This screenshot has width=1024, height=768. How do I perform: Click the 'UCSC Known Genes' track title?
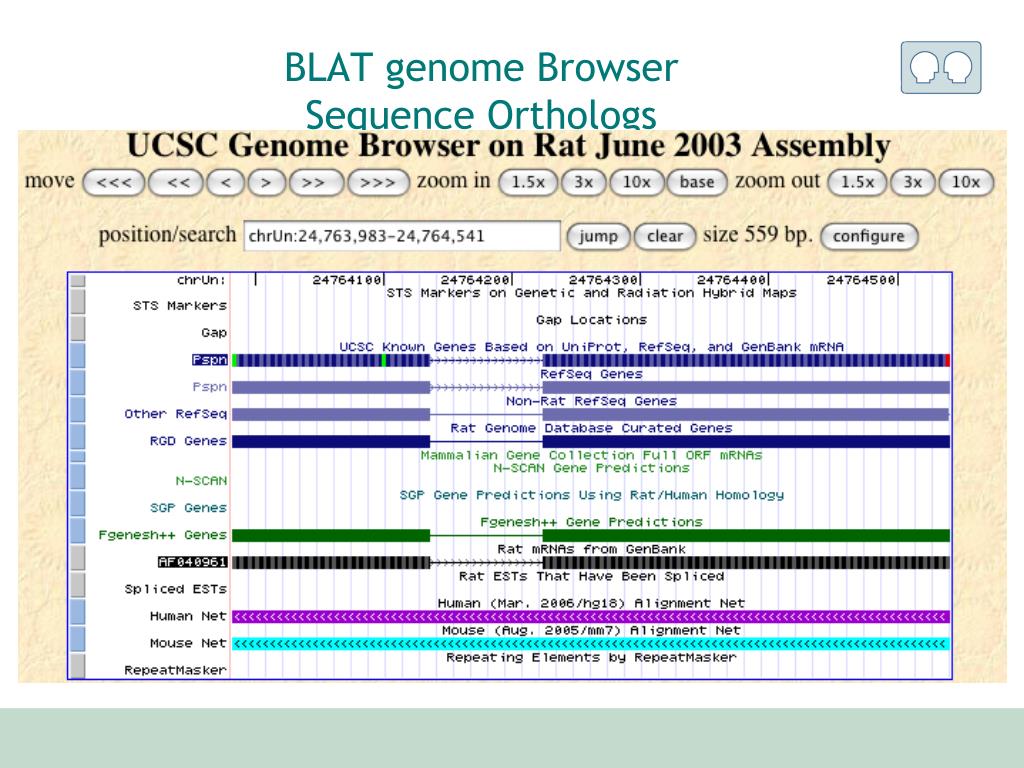[591, 347]
